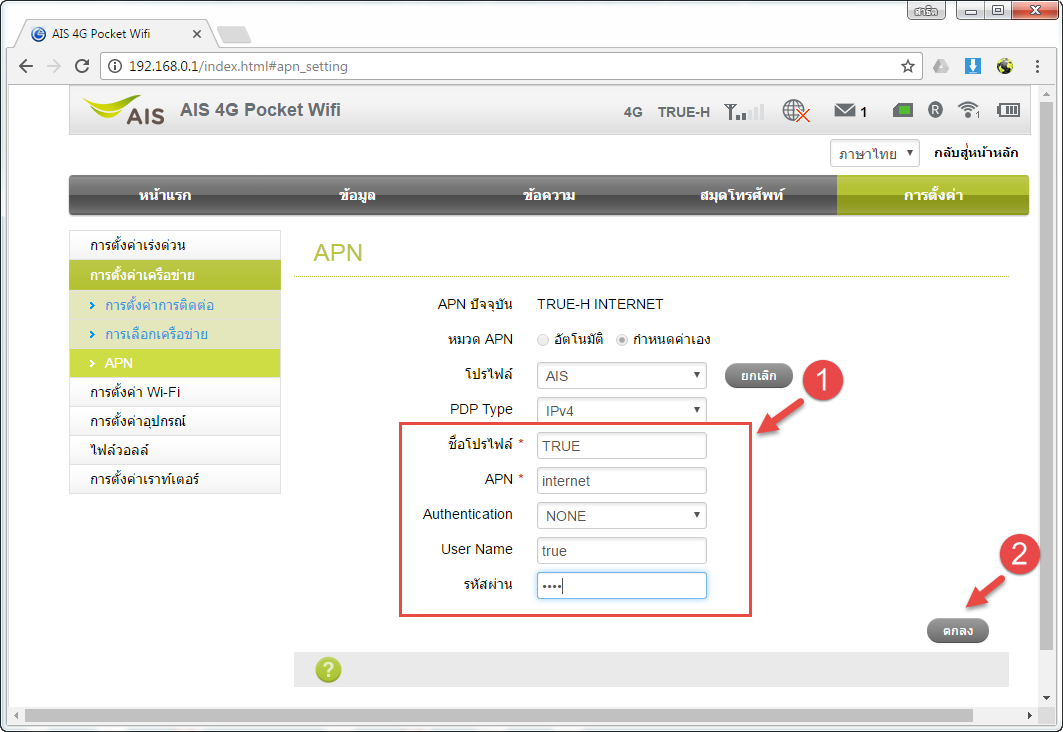This screenshot has height=732, width=1063.
Task: Open the Chrome three-dot menu
Action: (x=1037, y=66)
